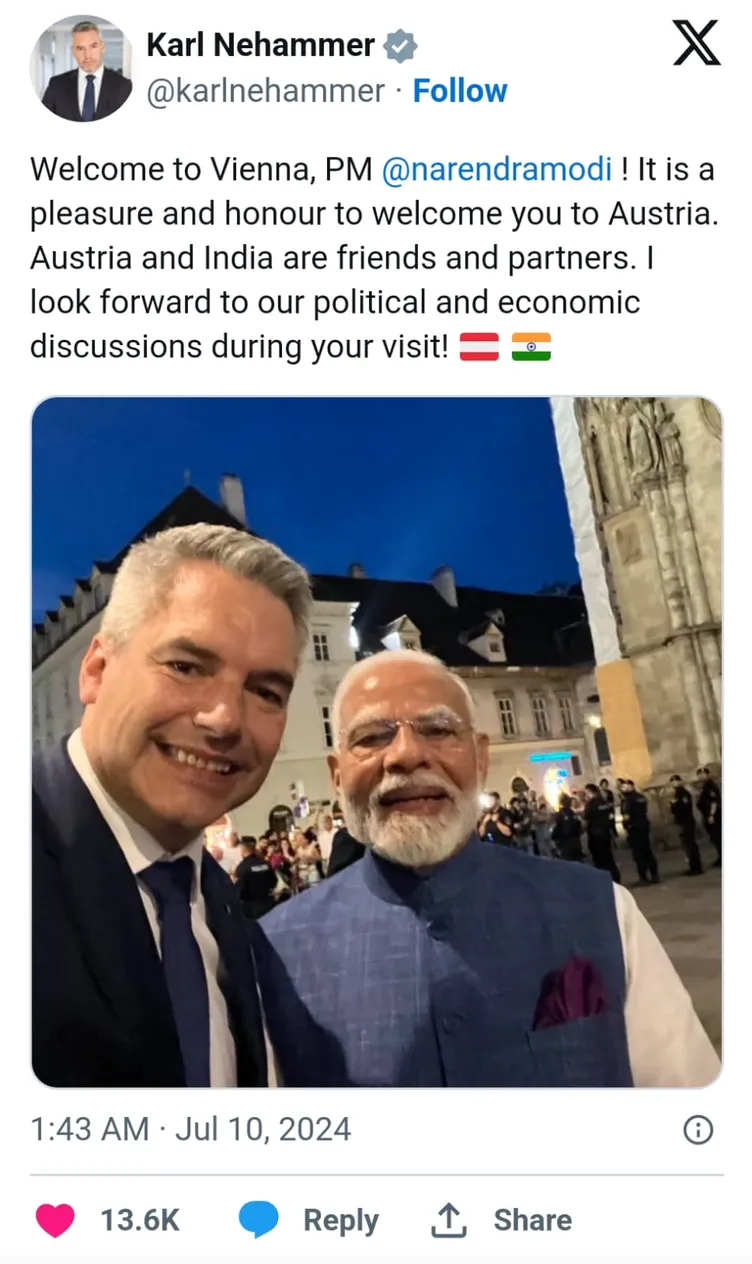
Task: Select the Reply label
Action: pyautogui.click(x=341, y=1220)
